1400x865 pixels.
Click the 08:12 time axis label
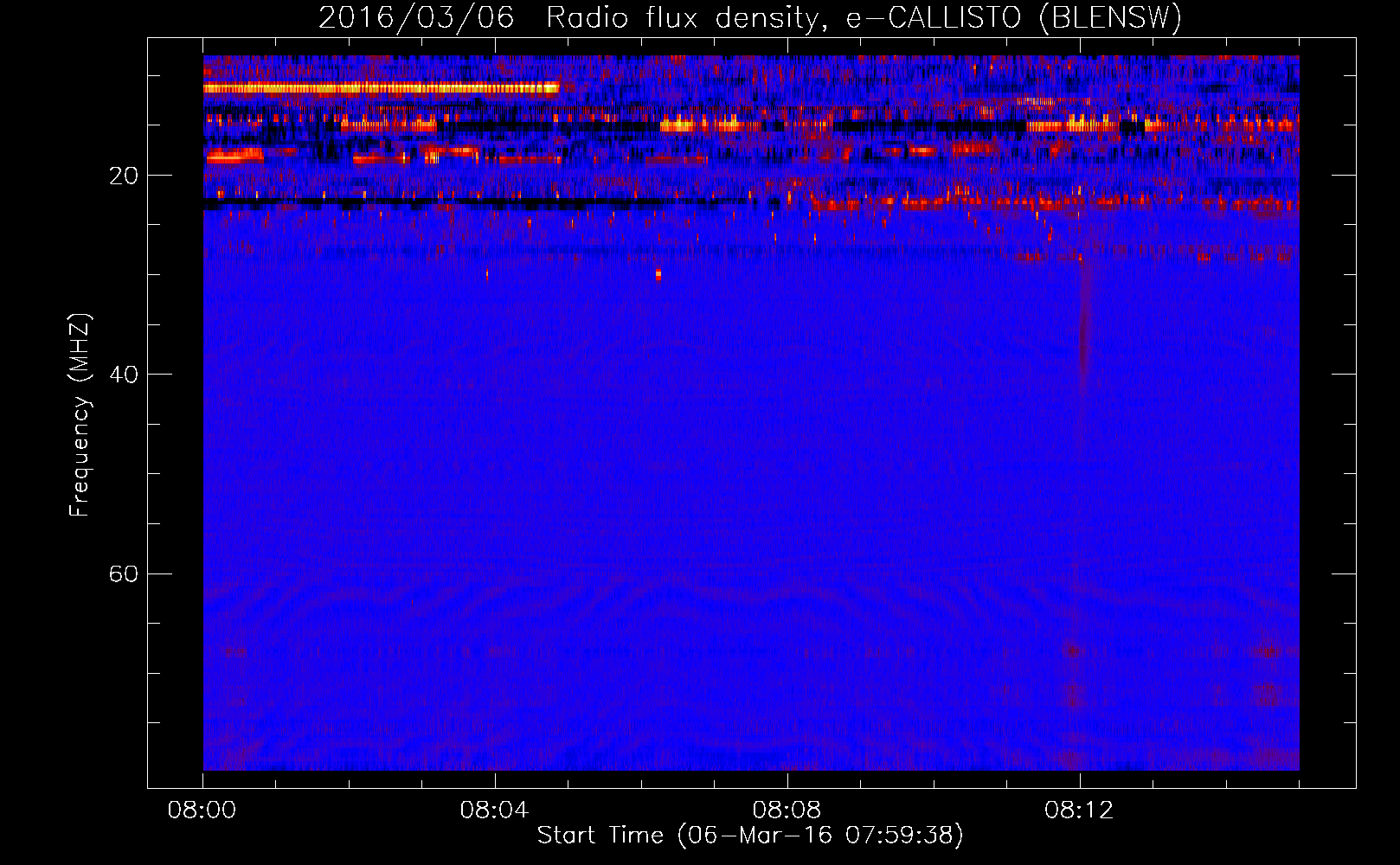click(x=1079, y=811)
